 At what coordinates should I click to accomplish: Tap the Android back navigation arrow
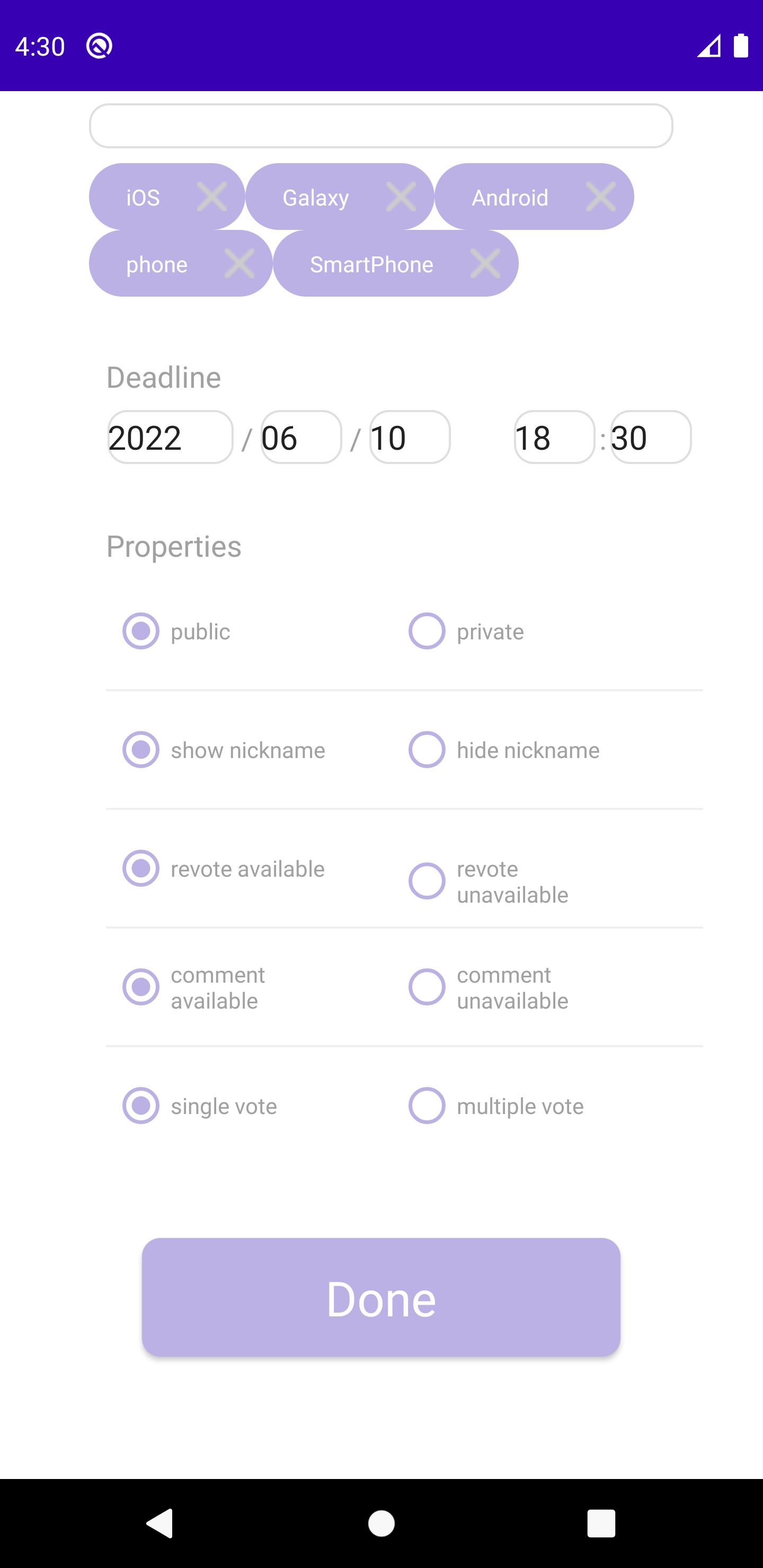tap(160, 1524)
